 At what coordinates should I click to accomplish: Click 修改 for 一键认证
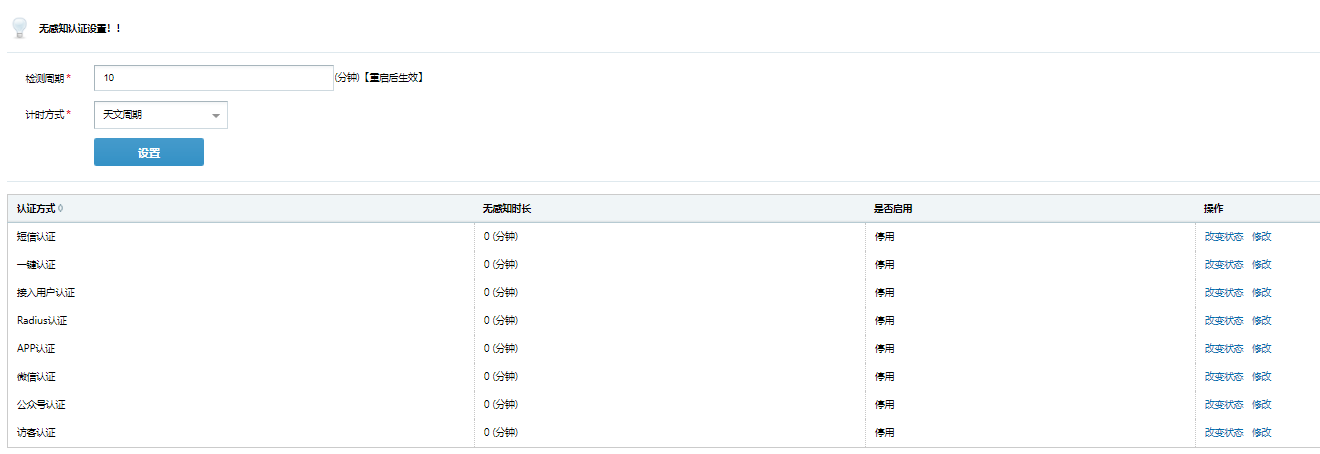pyautogui.click(x=1262, y=265)
